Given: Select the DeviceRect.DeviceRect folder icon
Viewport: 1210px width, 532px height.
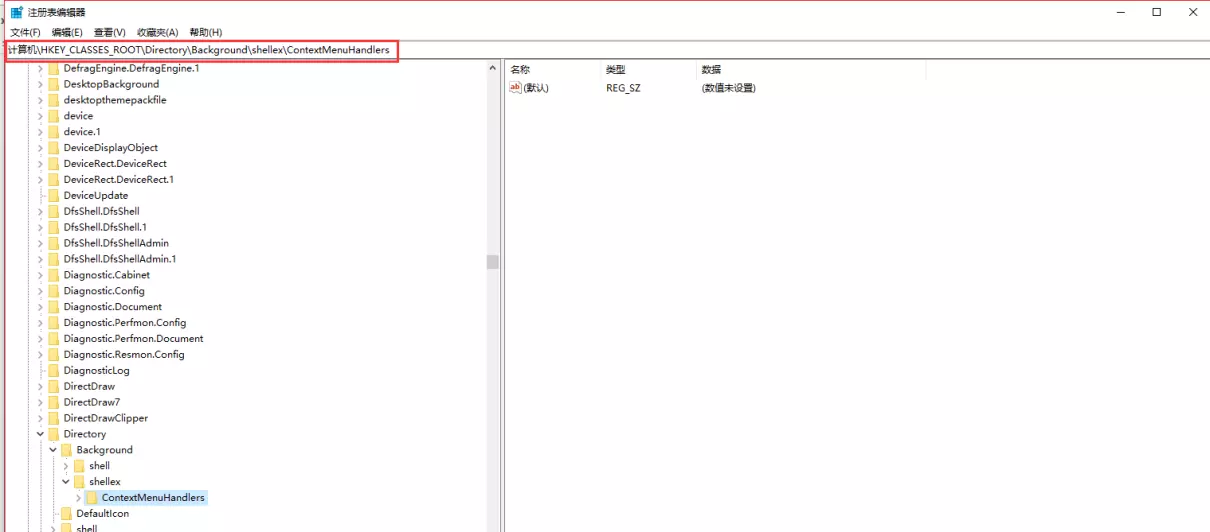Looking at the screenshot, I should [x=54, y=164].
